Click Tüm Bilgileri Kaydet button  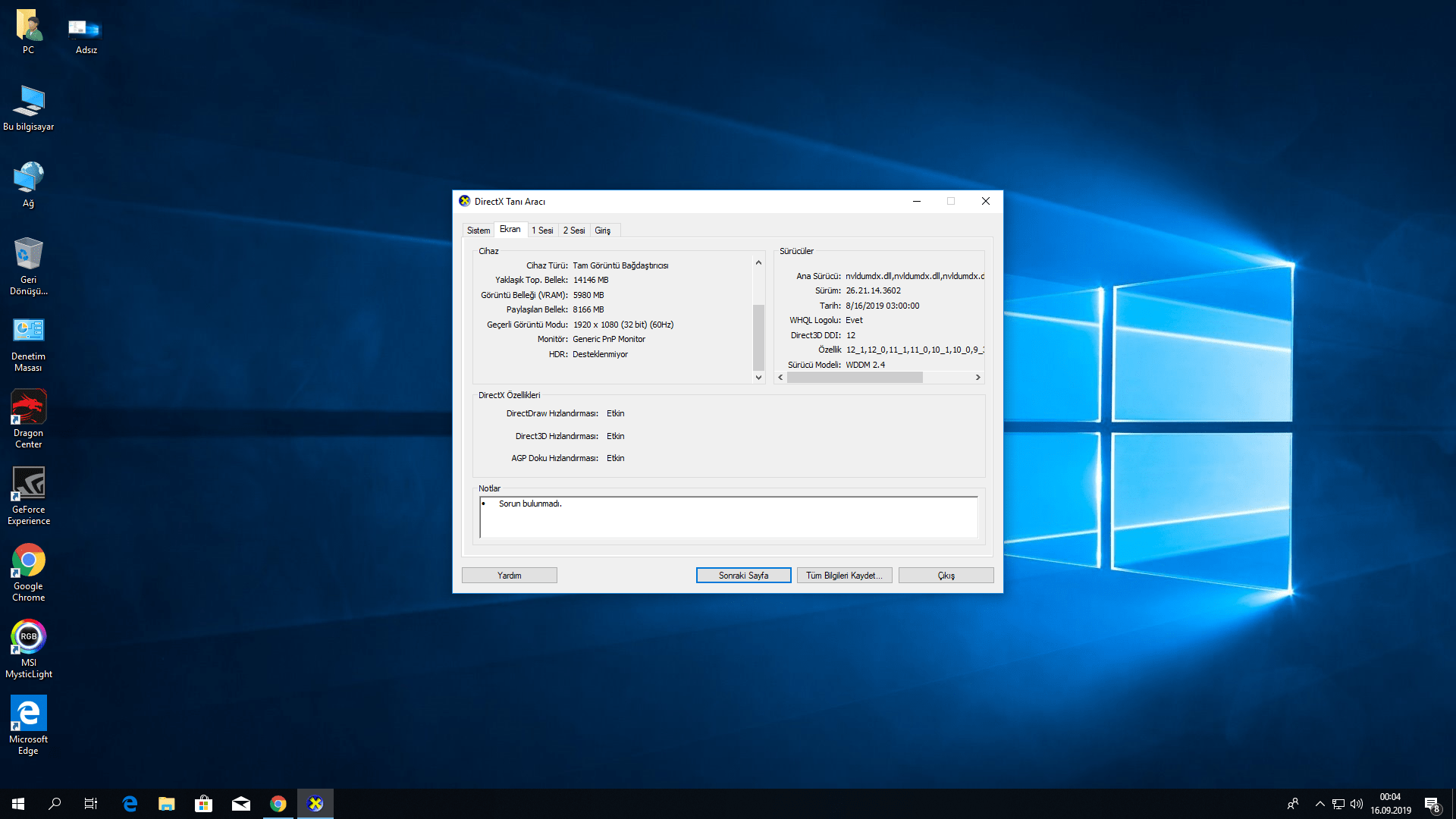point(844,576)
